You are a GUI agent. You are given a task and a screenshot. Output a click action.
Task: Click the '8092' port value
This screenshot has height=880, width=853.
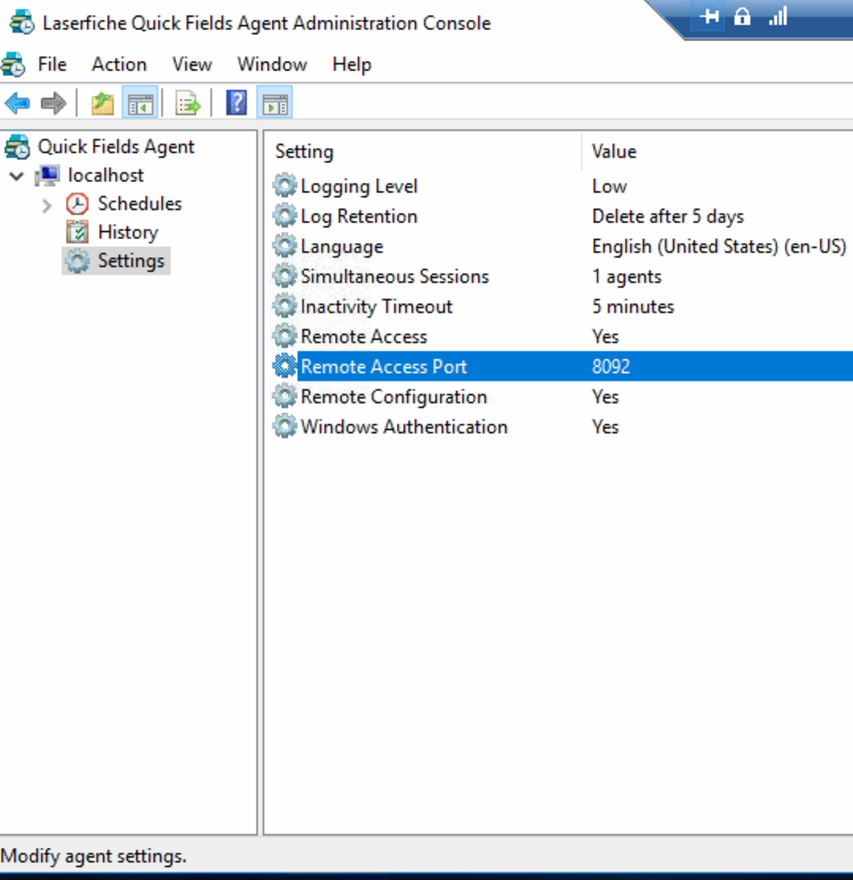611,366
